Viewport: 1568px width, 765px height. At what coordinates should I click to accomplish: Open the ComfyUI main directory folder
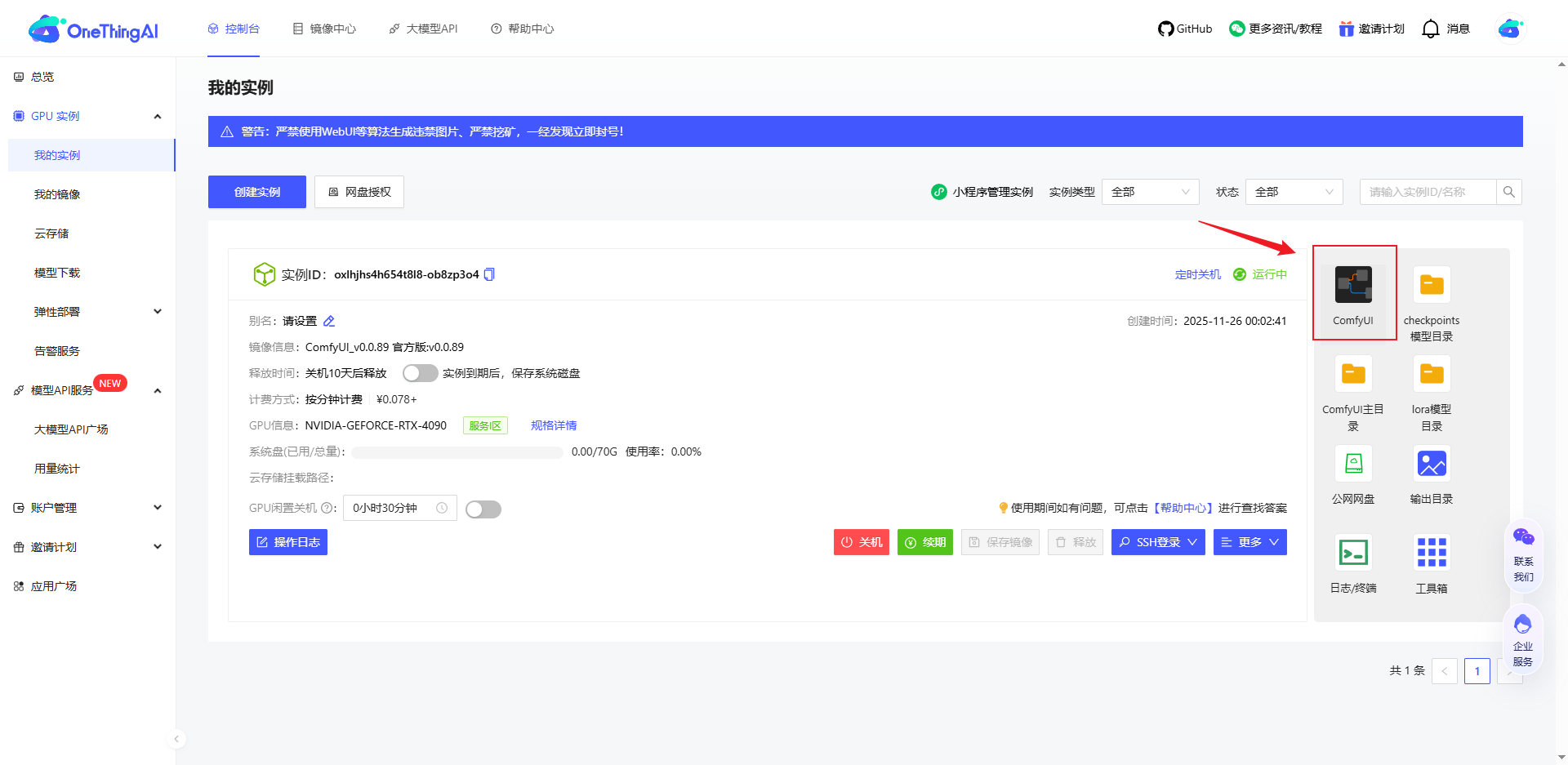1353,374
